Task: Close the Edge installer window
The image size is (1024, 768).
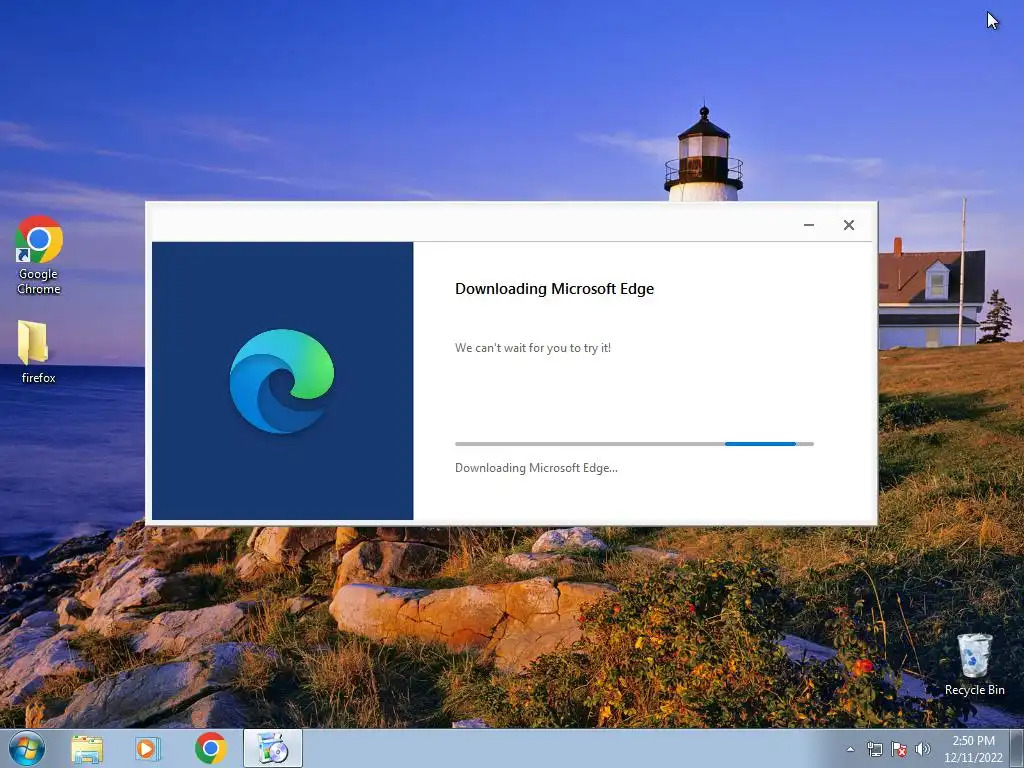Action: tap(848, 225)
